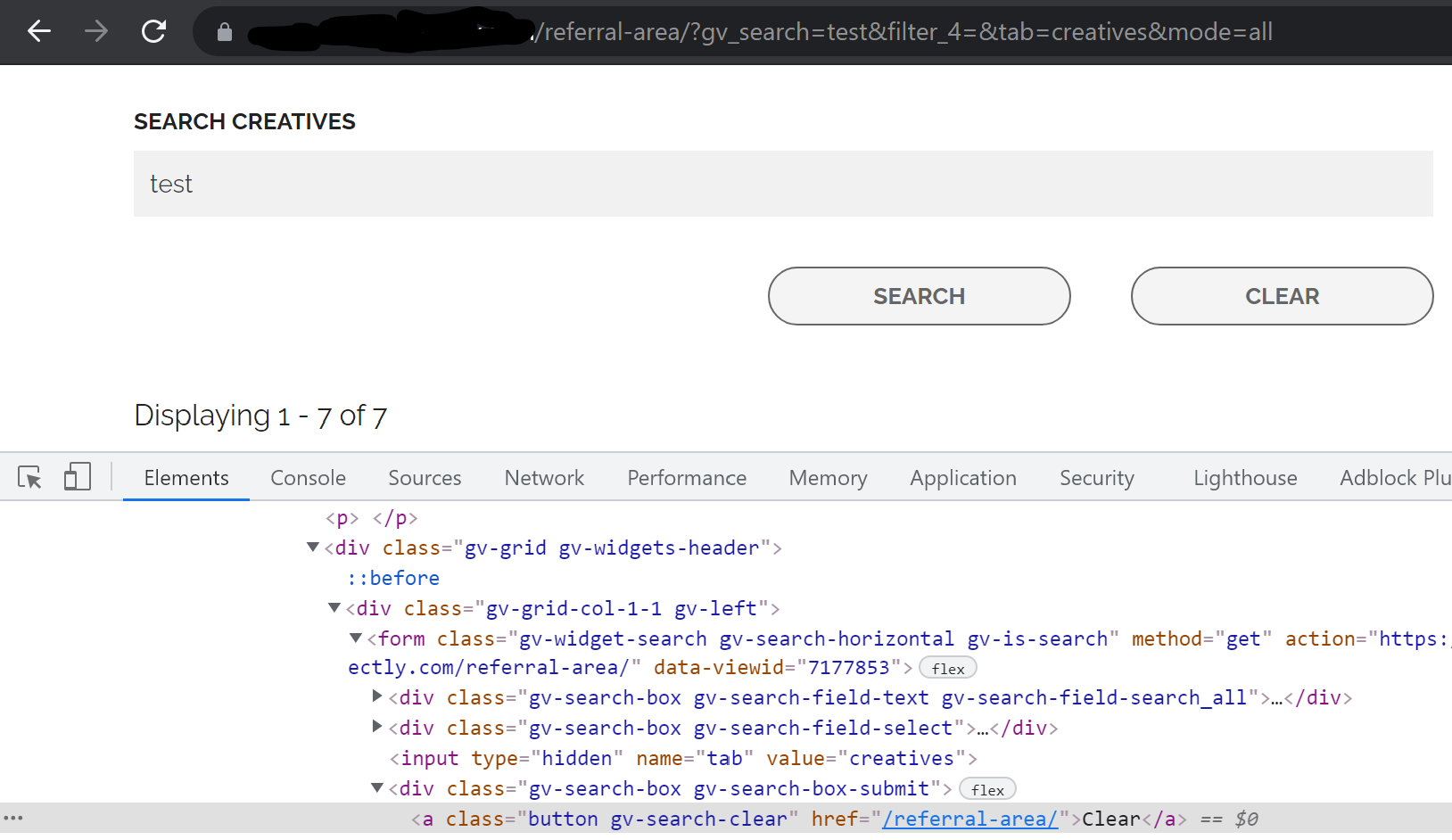This screenshot has width=1452, height=840.
Task: Switch to the Sources tab
Action: [x=424, y=477]
